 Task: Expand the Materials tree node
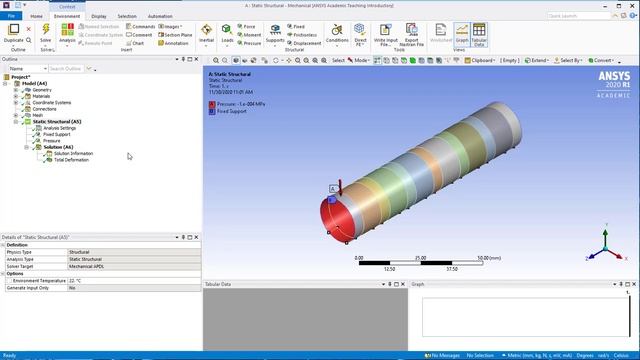click(16, 96)
